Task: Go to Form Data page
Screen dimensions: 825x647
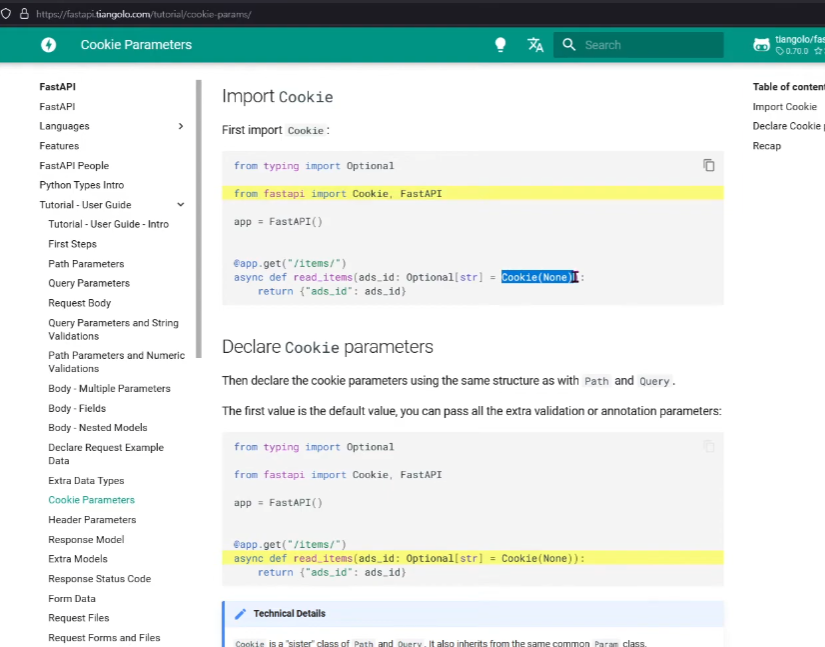Action: 72,599
